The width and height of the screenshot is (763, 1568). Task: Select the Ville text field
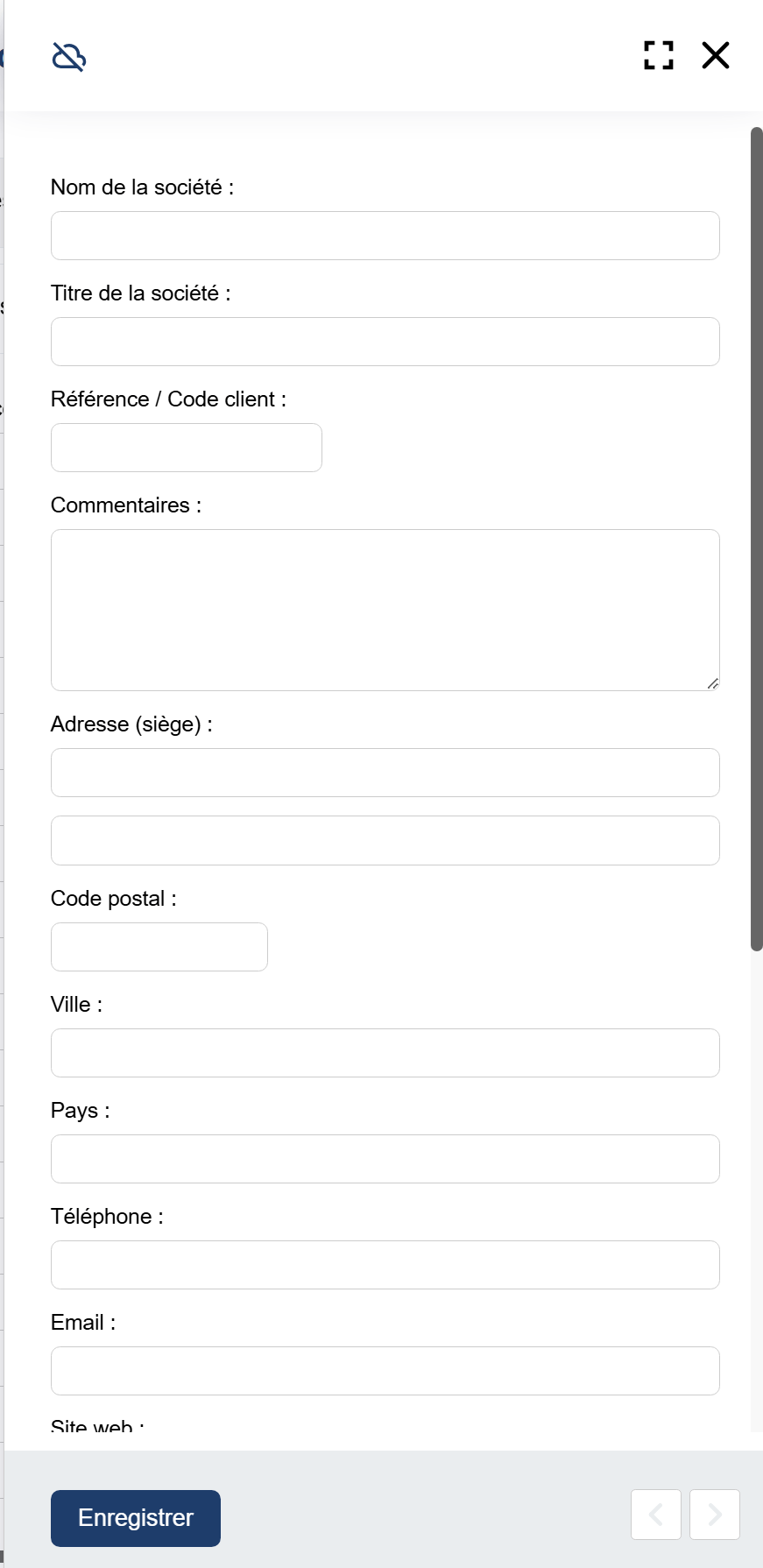(x=385, y=1053)
